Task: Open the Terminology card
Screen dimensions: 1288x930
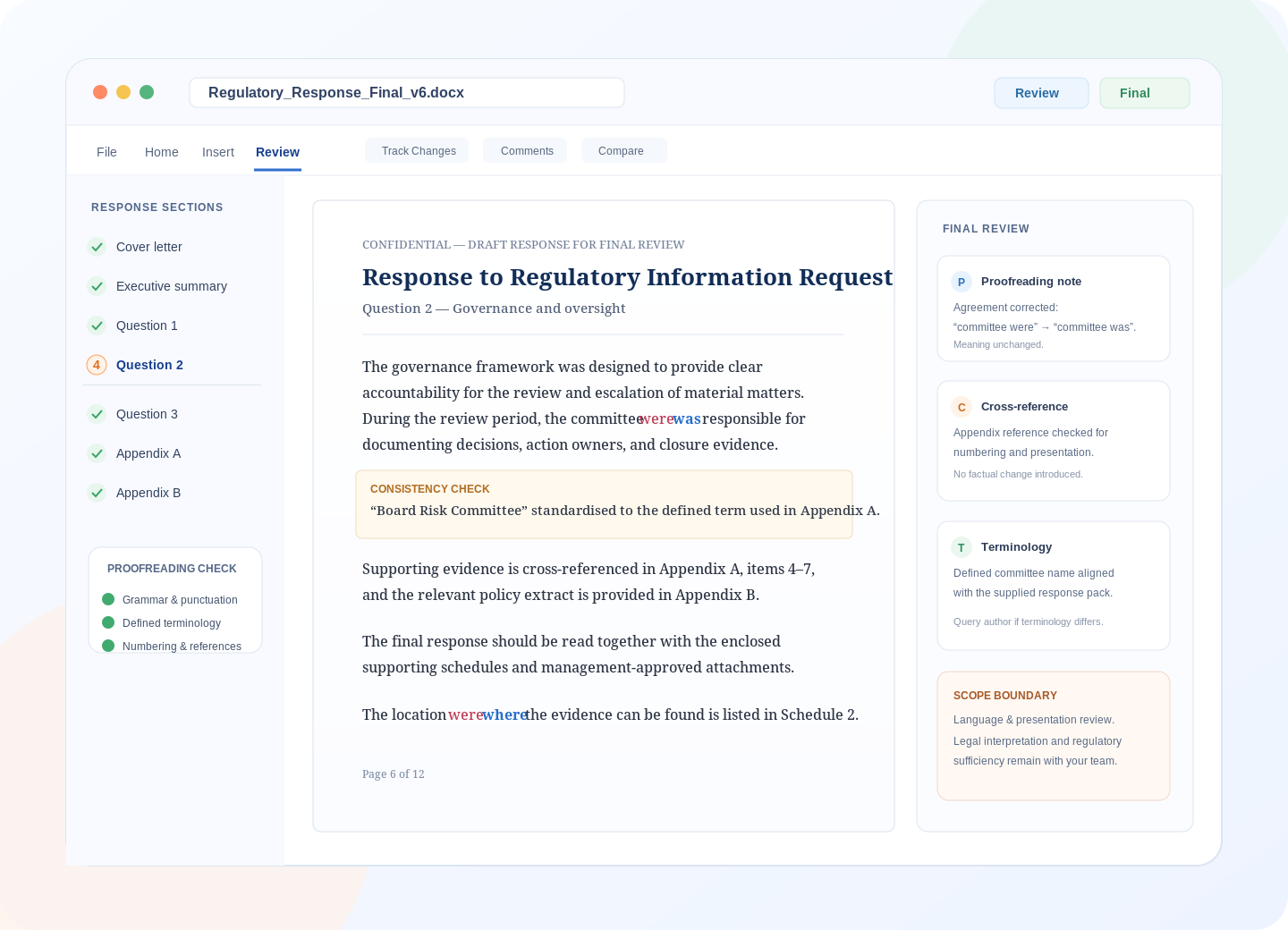Action: coord(1054,586)
